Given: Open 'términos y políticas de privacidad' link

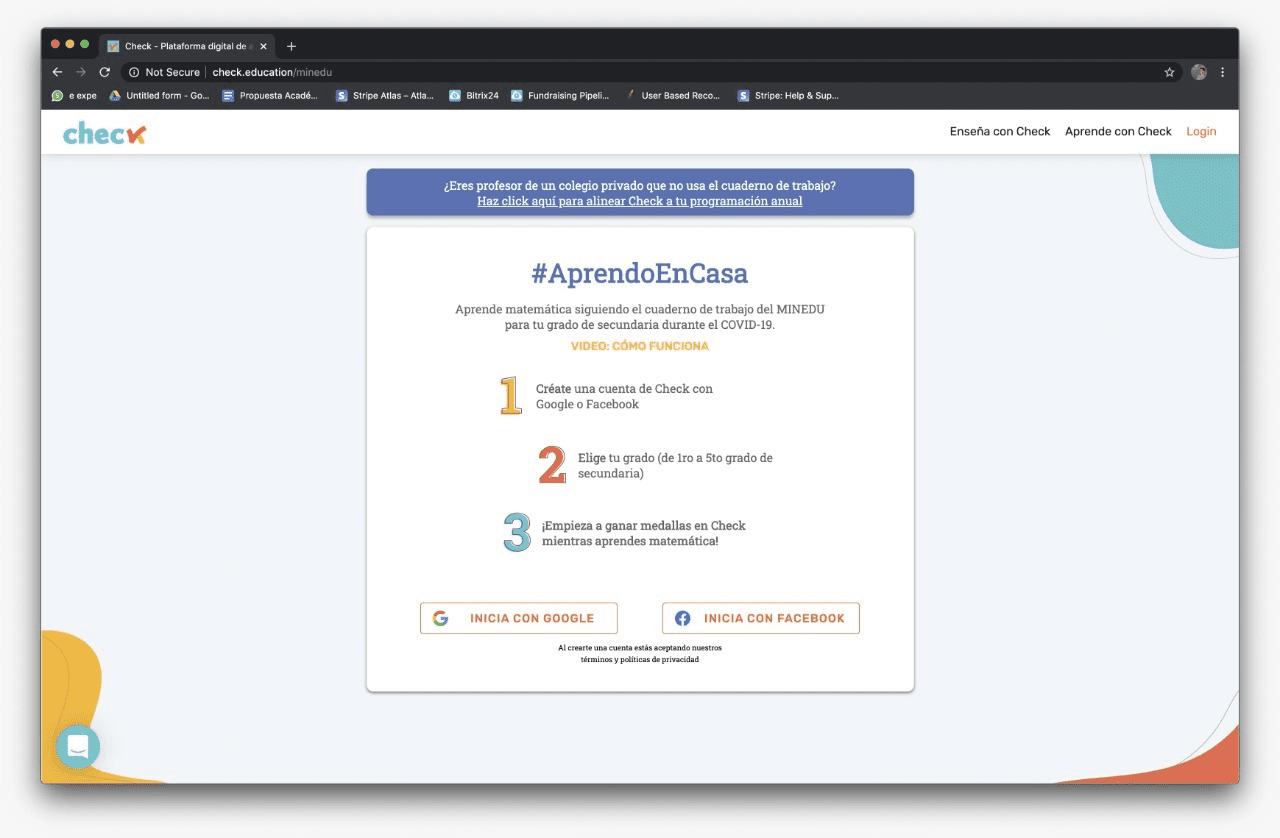Looking at the screenshot, I should 640,660.
